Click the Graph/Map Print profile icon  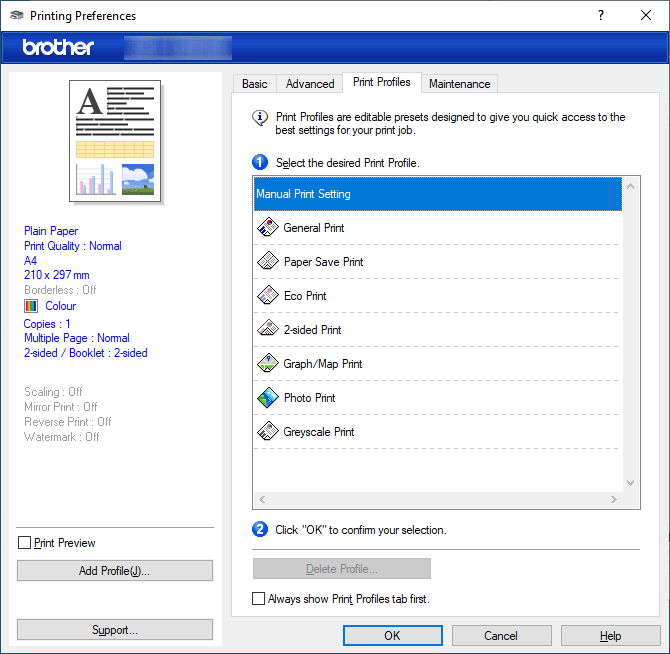[x=267, y=364]
